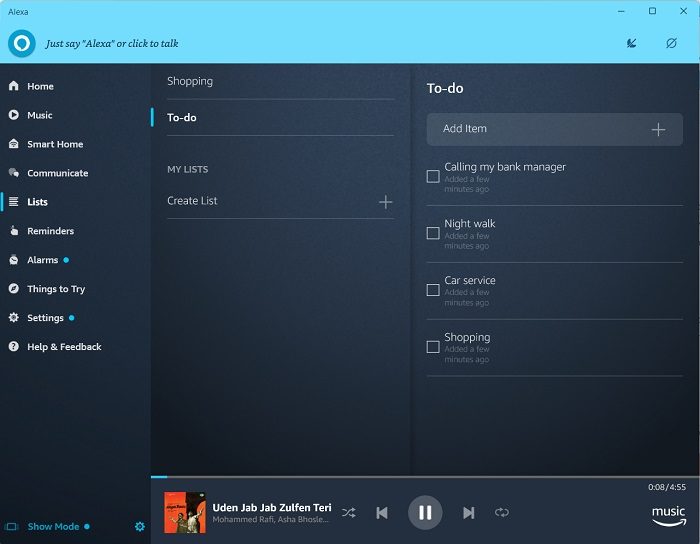Toggle shuffle in the music player
The image size is (700, 544).
click(x=349, y=513)
